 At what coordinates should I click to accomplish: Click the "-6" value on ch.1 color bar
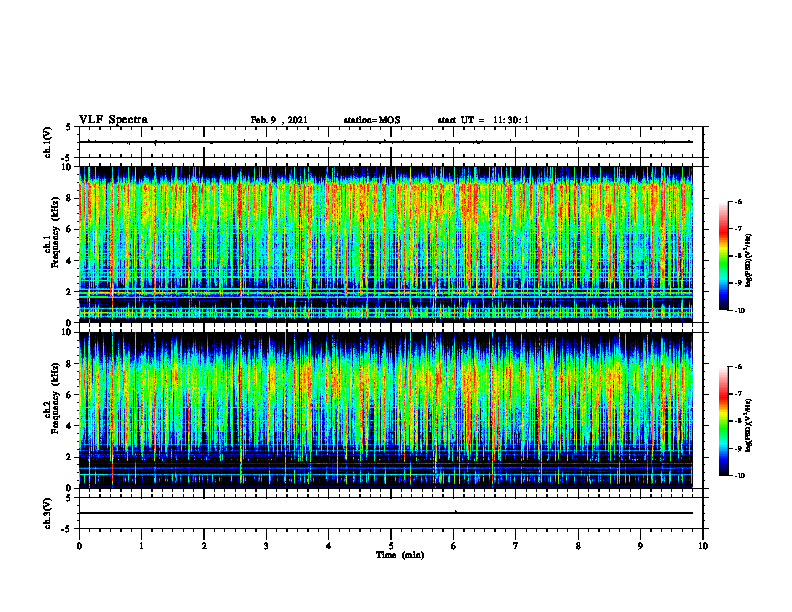[738, 201]
